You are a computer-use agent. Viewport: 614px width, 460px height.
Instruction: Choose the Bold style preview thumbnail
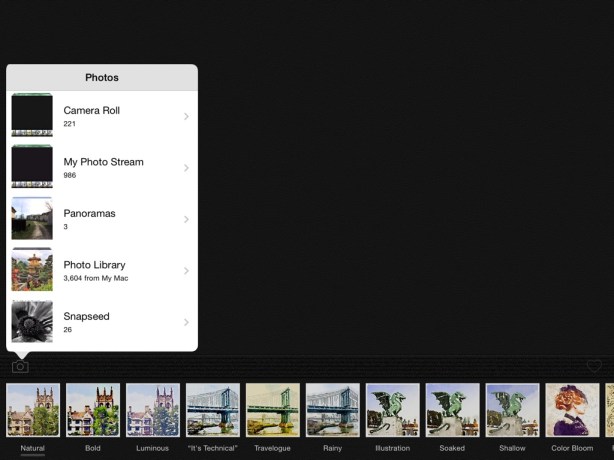[93, 410]
